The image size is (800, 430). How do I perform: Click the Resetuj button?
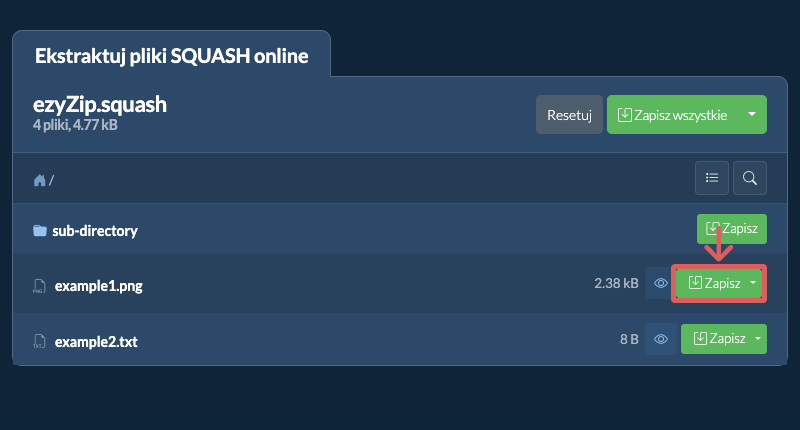coord(569,115)
